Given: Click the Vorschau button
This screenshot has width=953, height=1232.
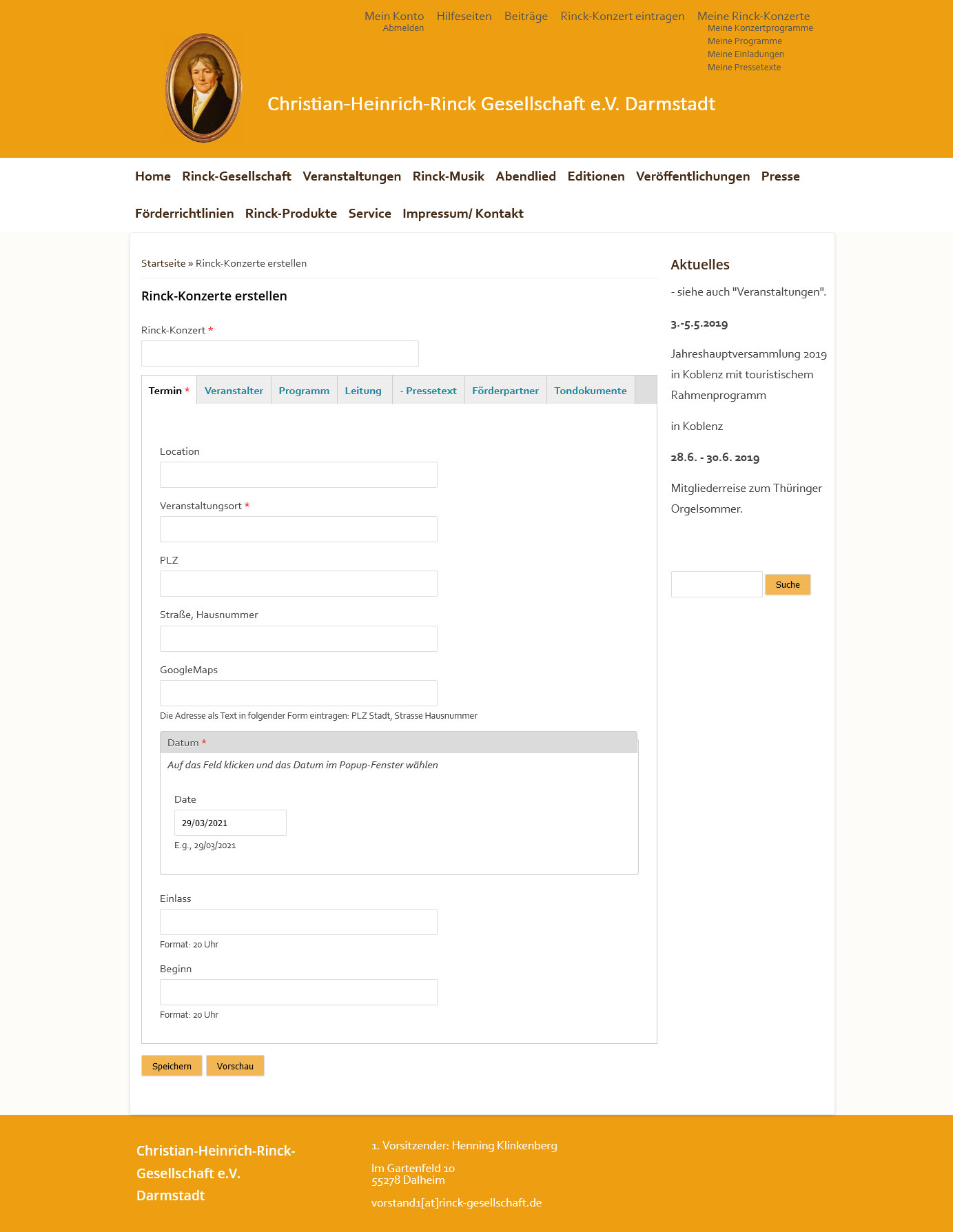Looking at the screenshot, I should 235,1066.
